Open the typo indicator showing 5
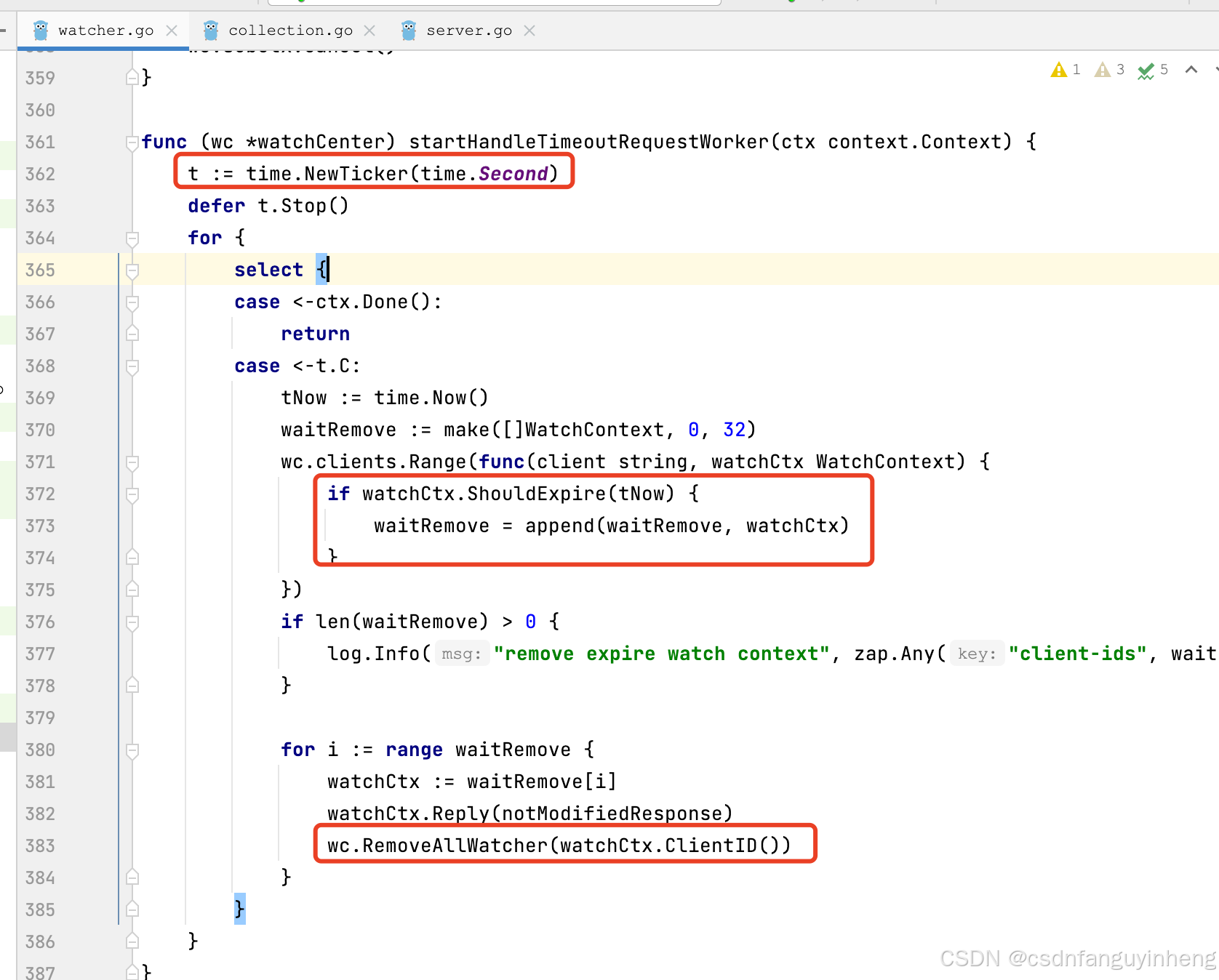 (x=1154, y=70)
